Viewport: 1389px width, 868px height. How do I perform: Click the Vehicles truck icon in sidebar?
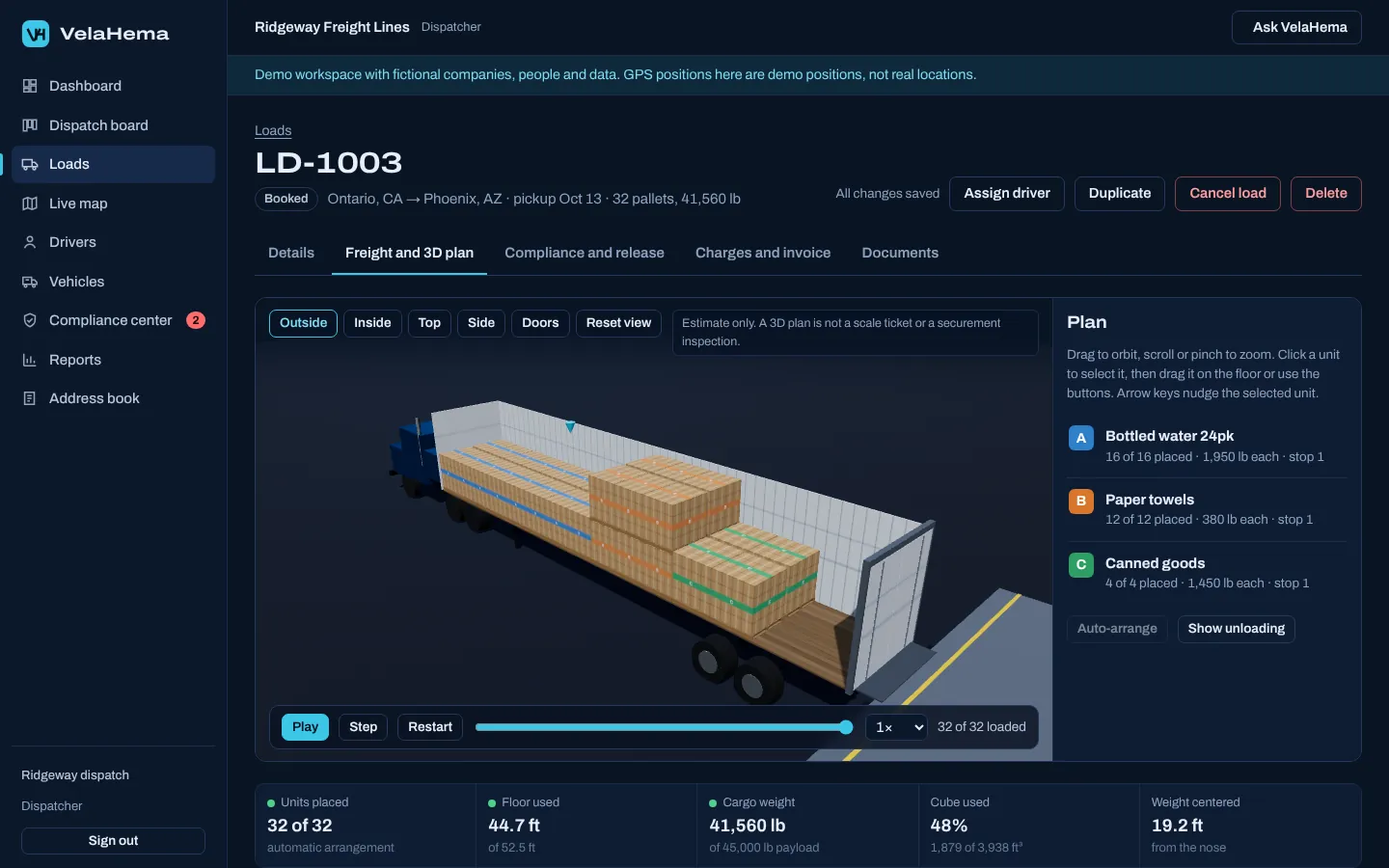click(x=30, y=282)
